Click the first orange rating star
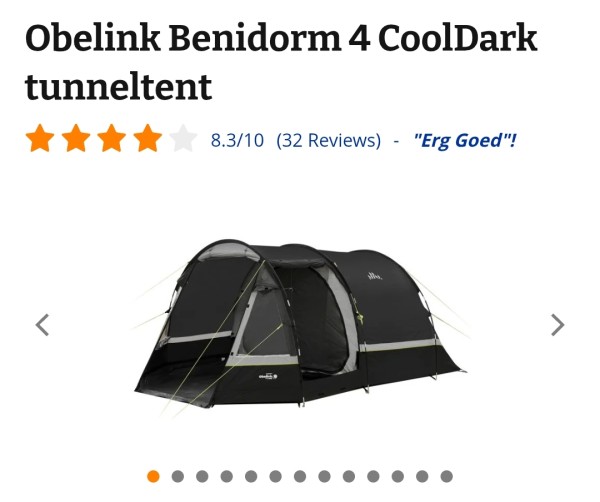This screenshot has width=600, height=502. click(x=40, y=138)
